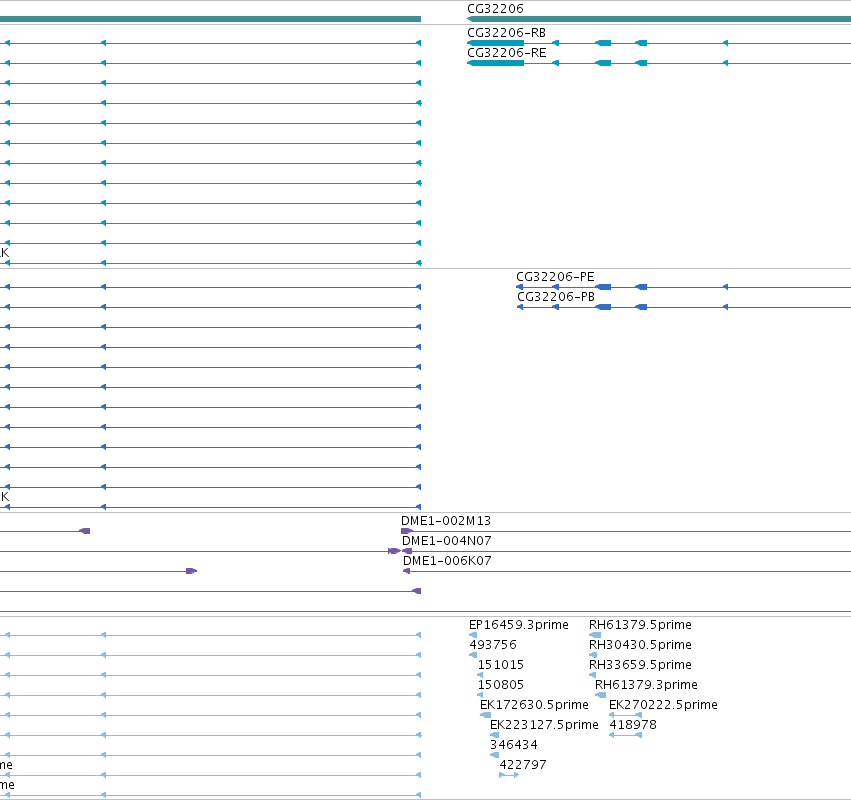Click the CG32206-RE thick 3' exon block

(496, 63)
